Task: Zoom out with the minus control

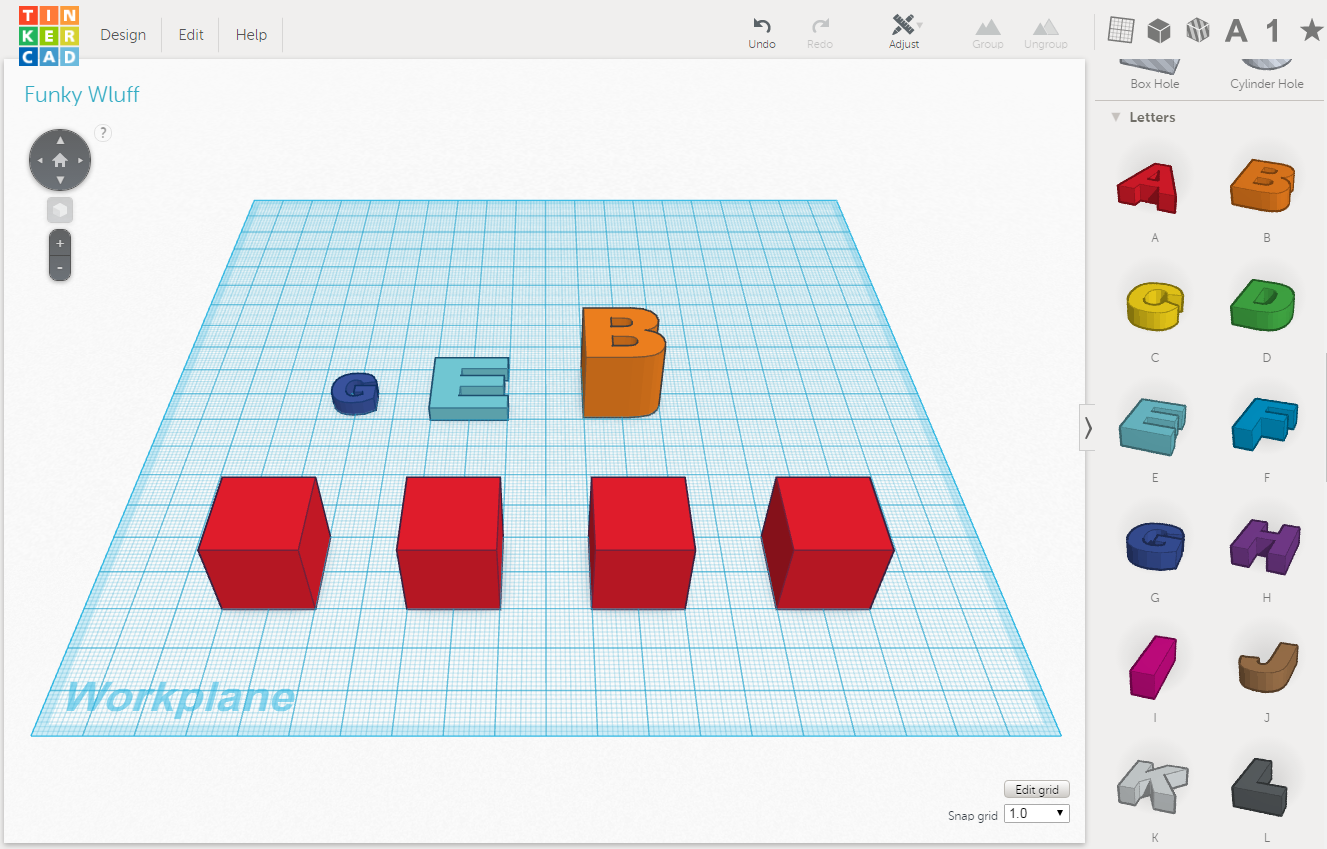Action: (59, 267)
